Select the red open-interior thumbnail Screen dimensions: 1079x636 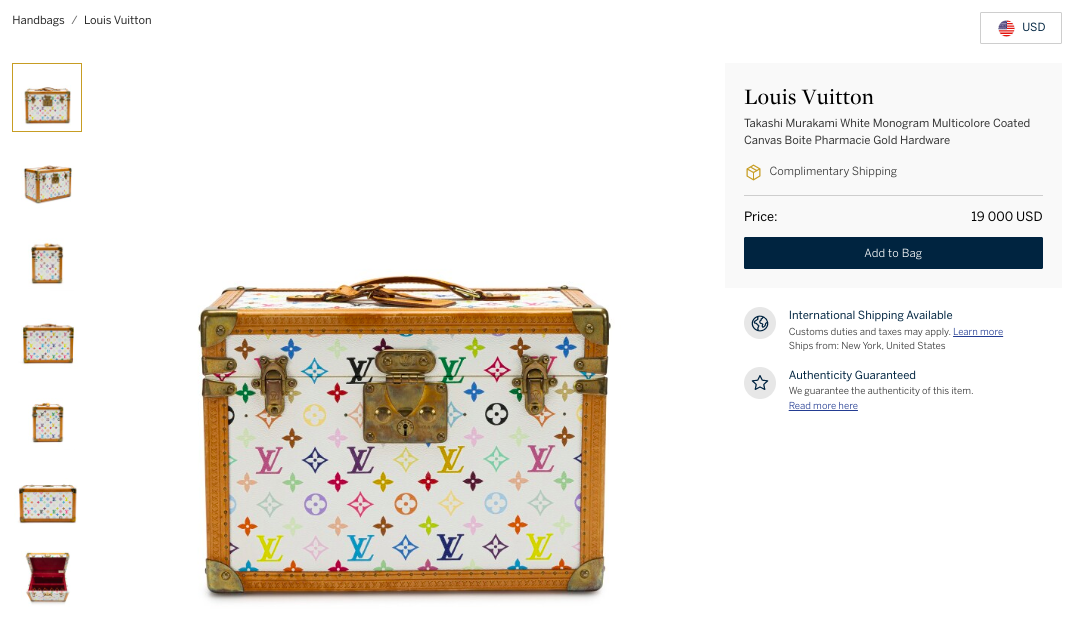47,577
